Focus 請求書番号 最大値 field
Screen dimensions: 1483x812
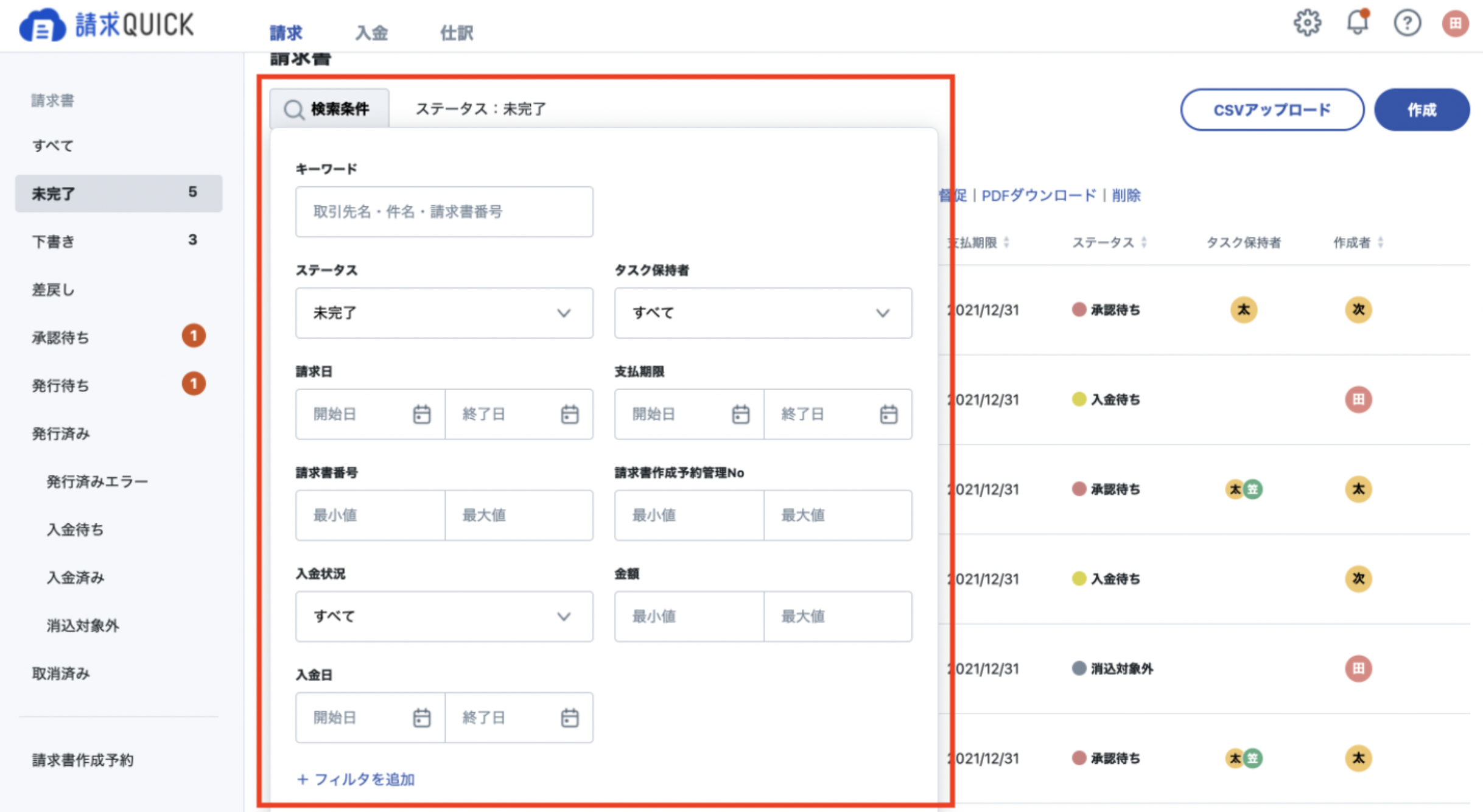click(519, 515)
